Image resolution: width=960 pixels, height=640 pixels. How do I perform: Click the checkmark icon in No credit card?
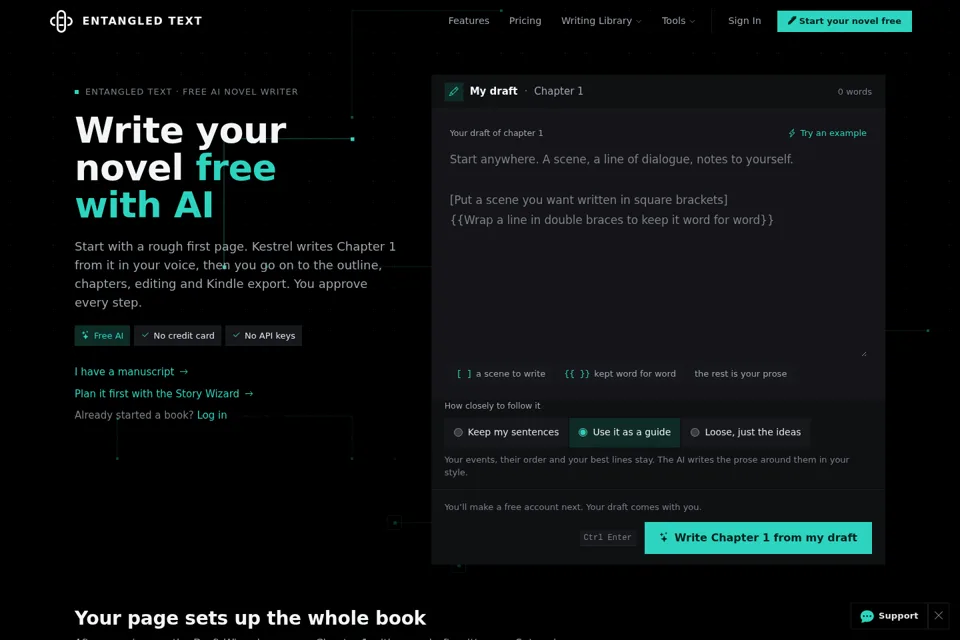pos(145,335)
